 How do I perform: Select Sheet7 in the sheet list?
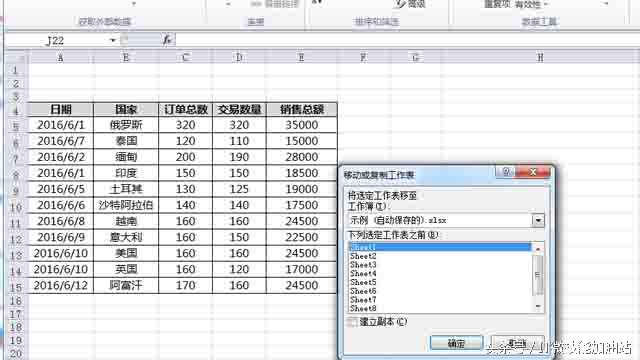(x=440, y=300)
